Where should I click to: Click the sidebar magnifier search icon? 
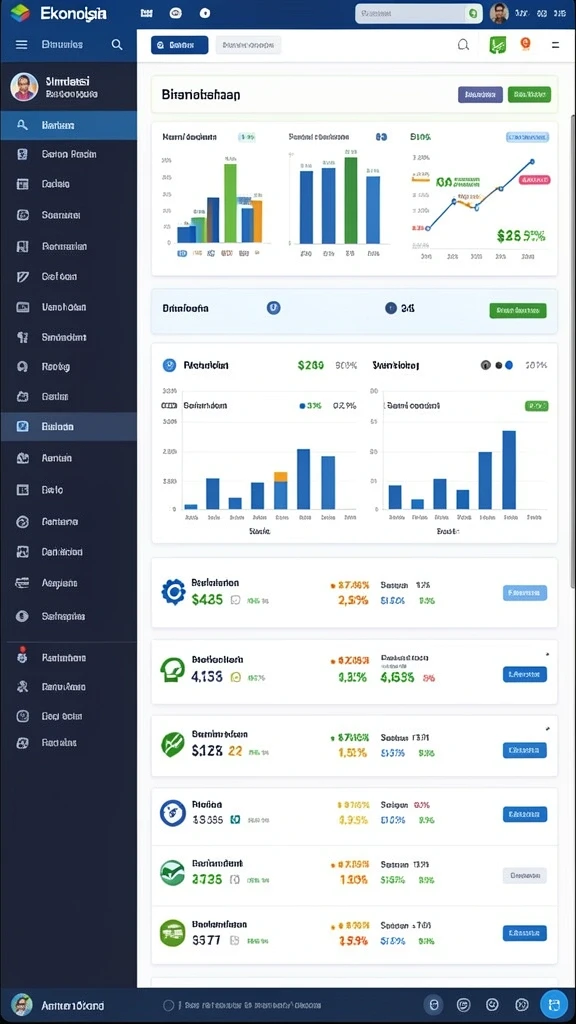[117, 44]
